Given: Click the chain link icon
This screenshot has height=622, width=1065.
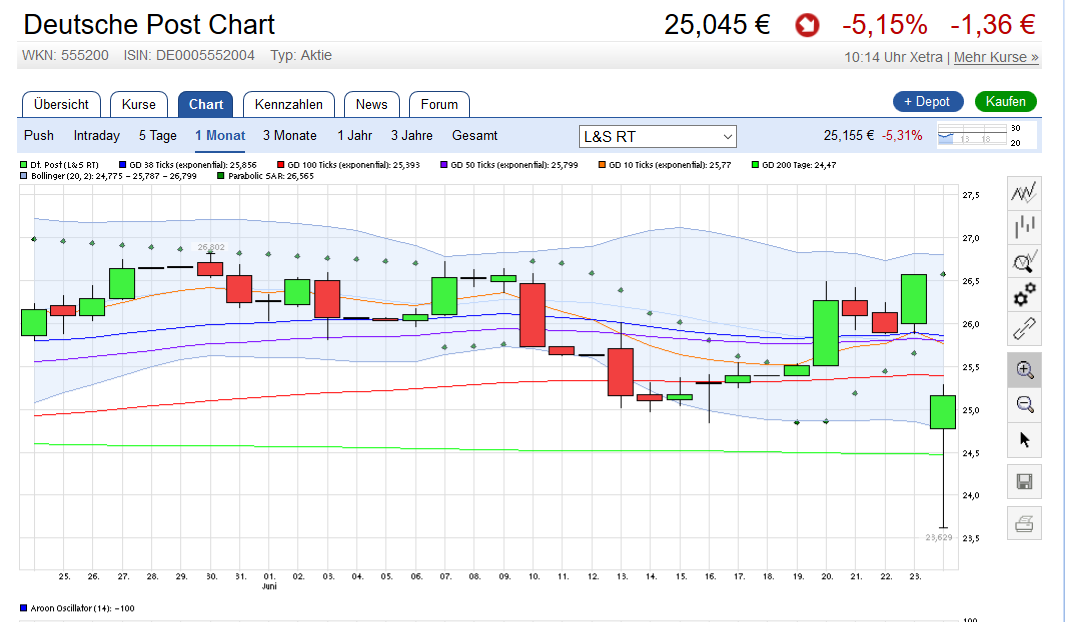Looking at the screenshot, I should [1024, 329].
